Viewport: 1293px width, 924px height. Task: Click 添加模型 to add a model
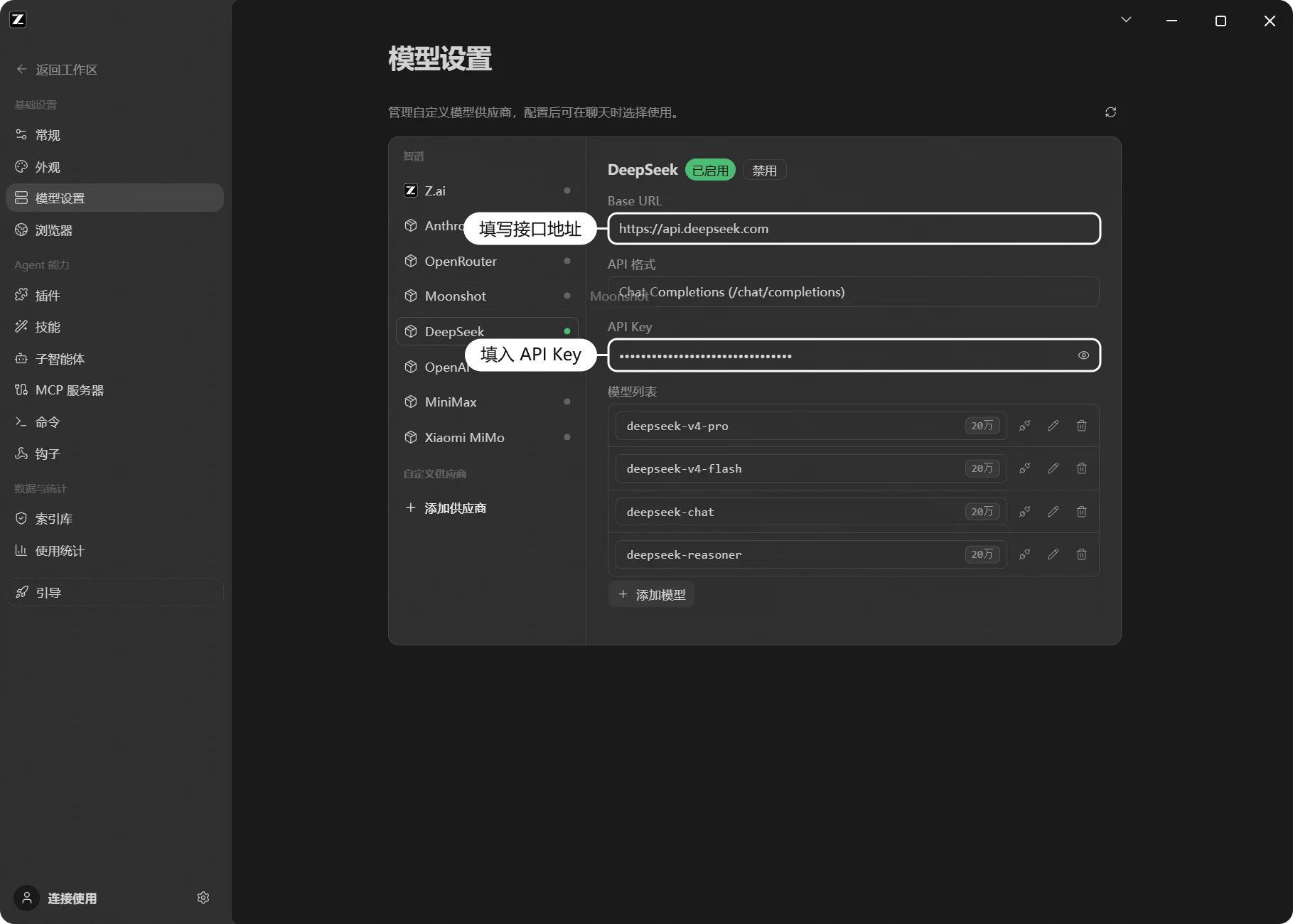click(x=651, y=594)
